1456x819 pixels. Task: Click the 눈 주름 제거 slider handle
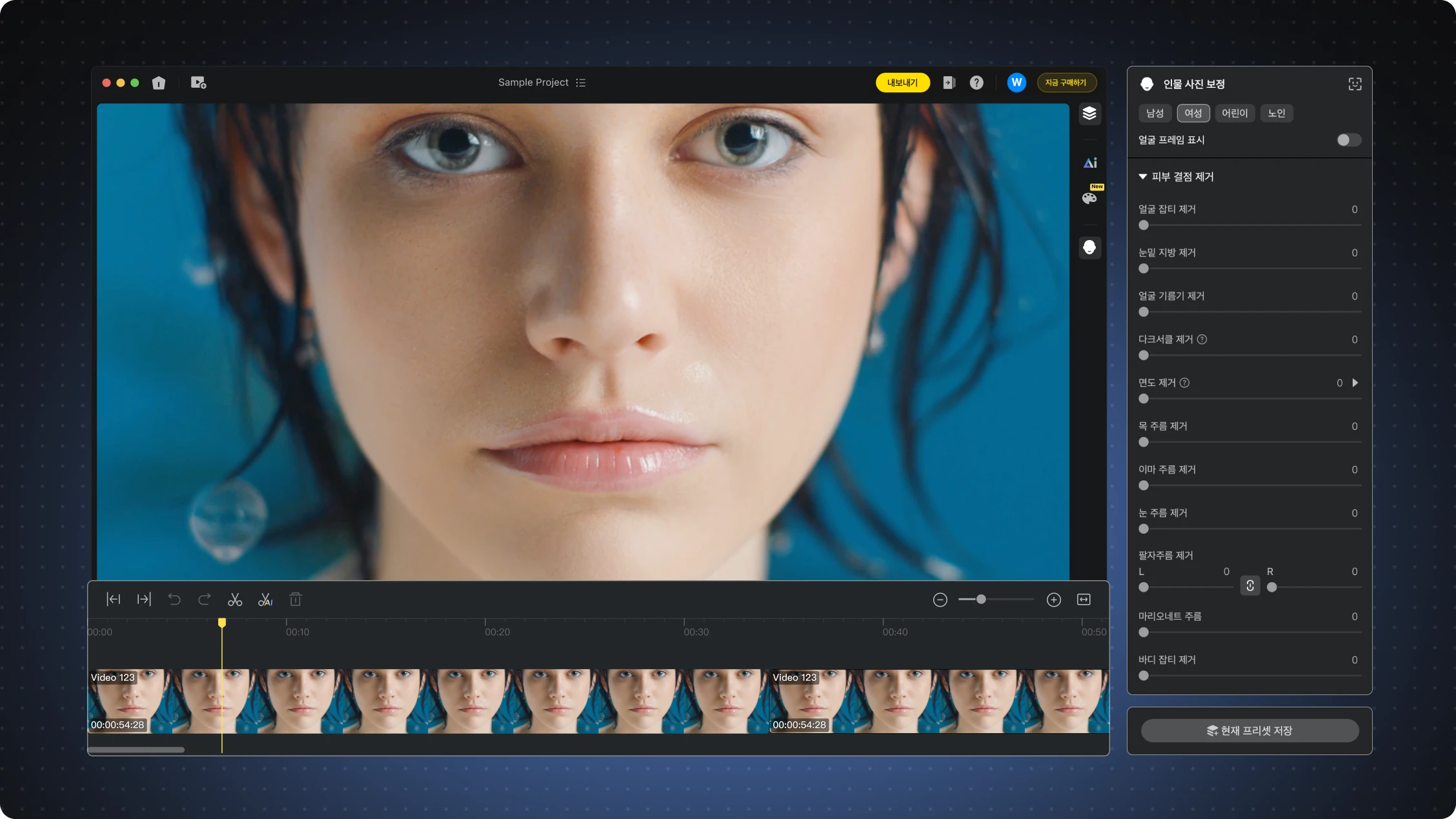click(x=1144, y=529)
